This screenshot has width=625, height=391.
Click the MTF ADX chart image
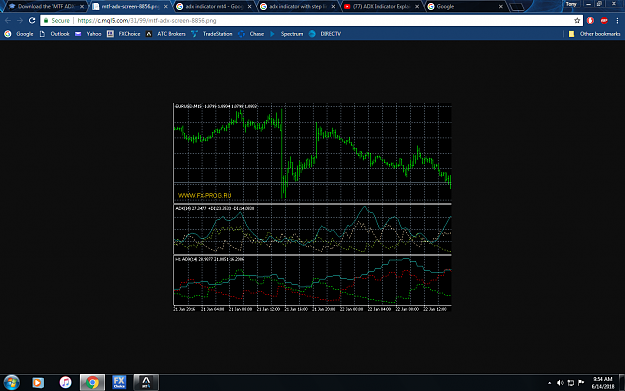[x=312, y=207]
